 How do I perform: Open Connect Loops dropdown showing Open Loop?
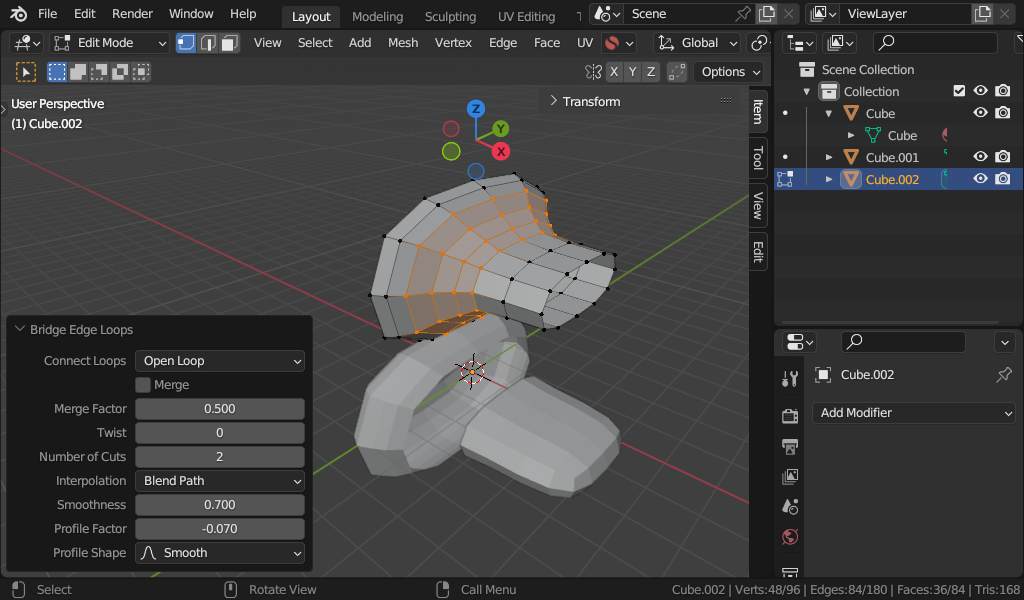click(219, 361)
